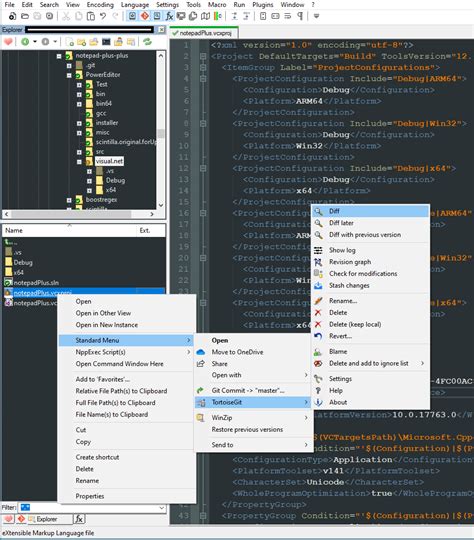Expand the installer folder tree node

[x=79, y=123]
